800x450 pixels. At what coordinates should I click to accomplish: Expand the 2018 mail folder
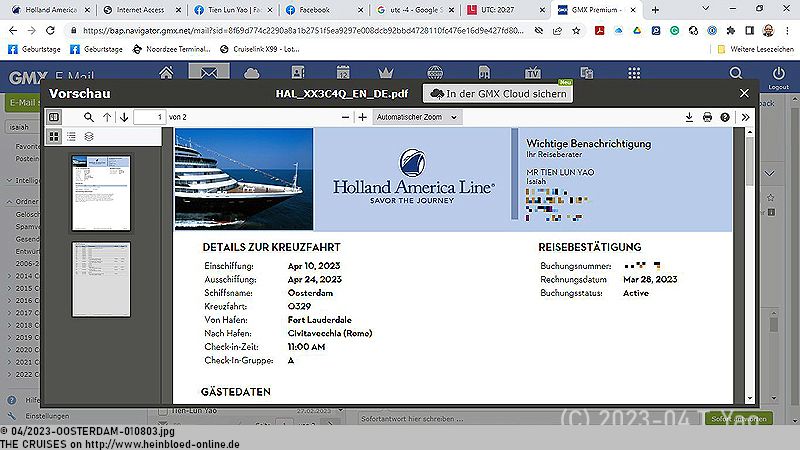click(x=9, y=325)
